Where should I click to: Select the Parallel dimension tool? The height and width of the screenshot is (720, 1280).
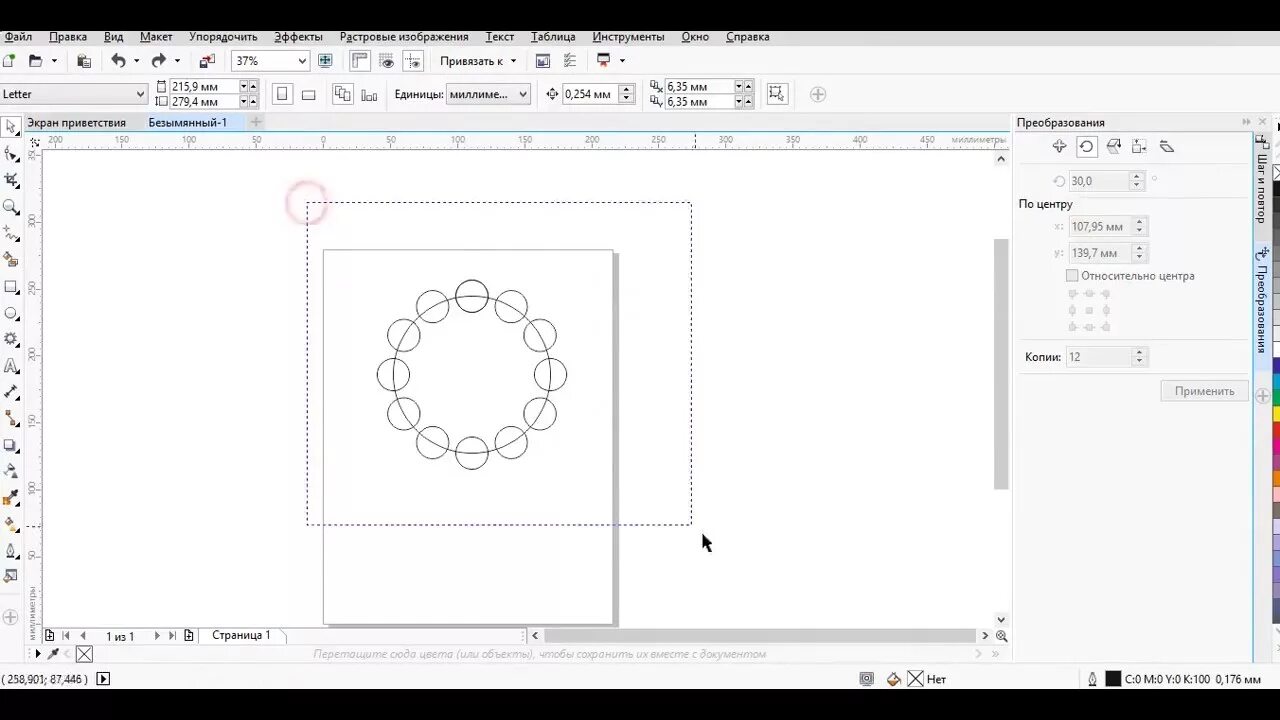pos(11,393)
